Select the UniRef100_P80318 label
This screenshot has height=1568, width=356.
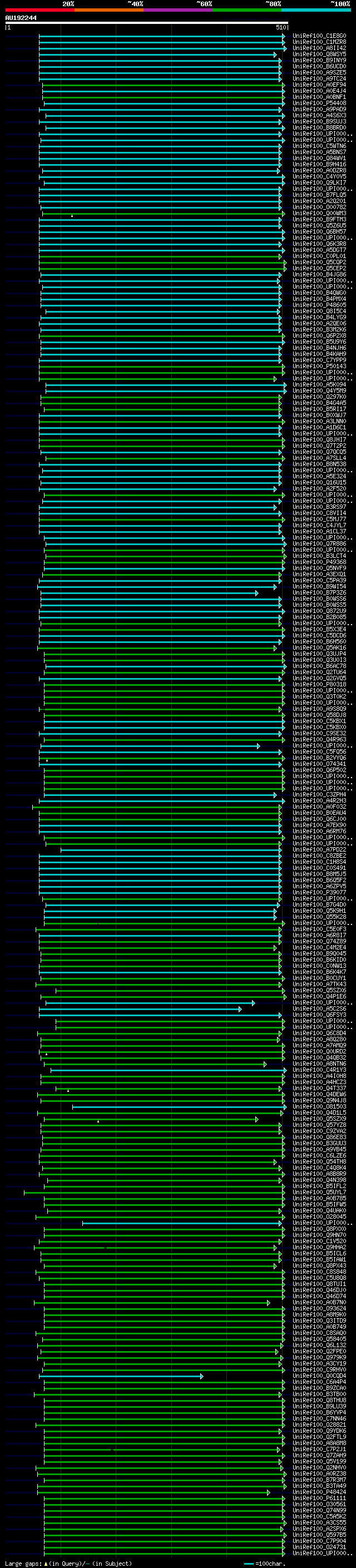point(319,684)
